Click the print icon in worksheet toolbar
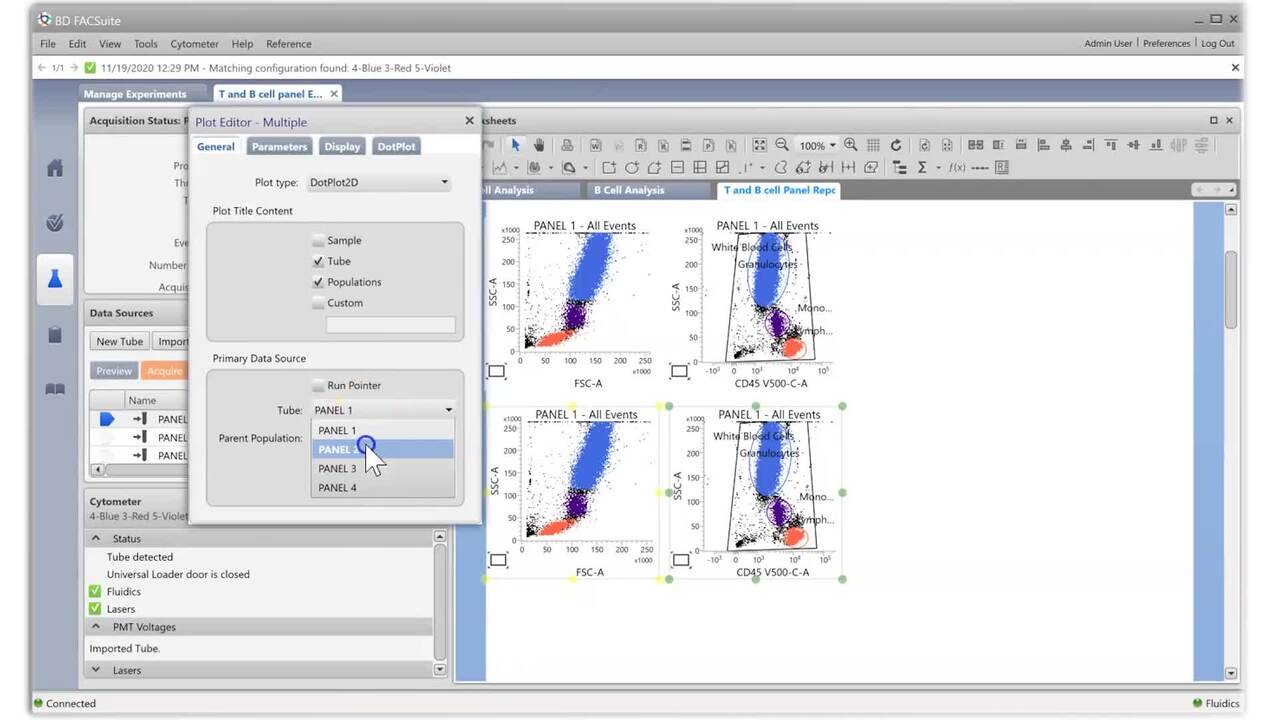Image resolution: width=1280 pixels, height=720 pixels. [567, 145]
